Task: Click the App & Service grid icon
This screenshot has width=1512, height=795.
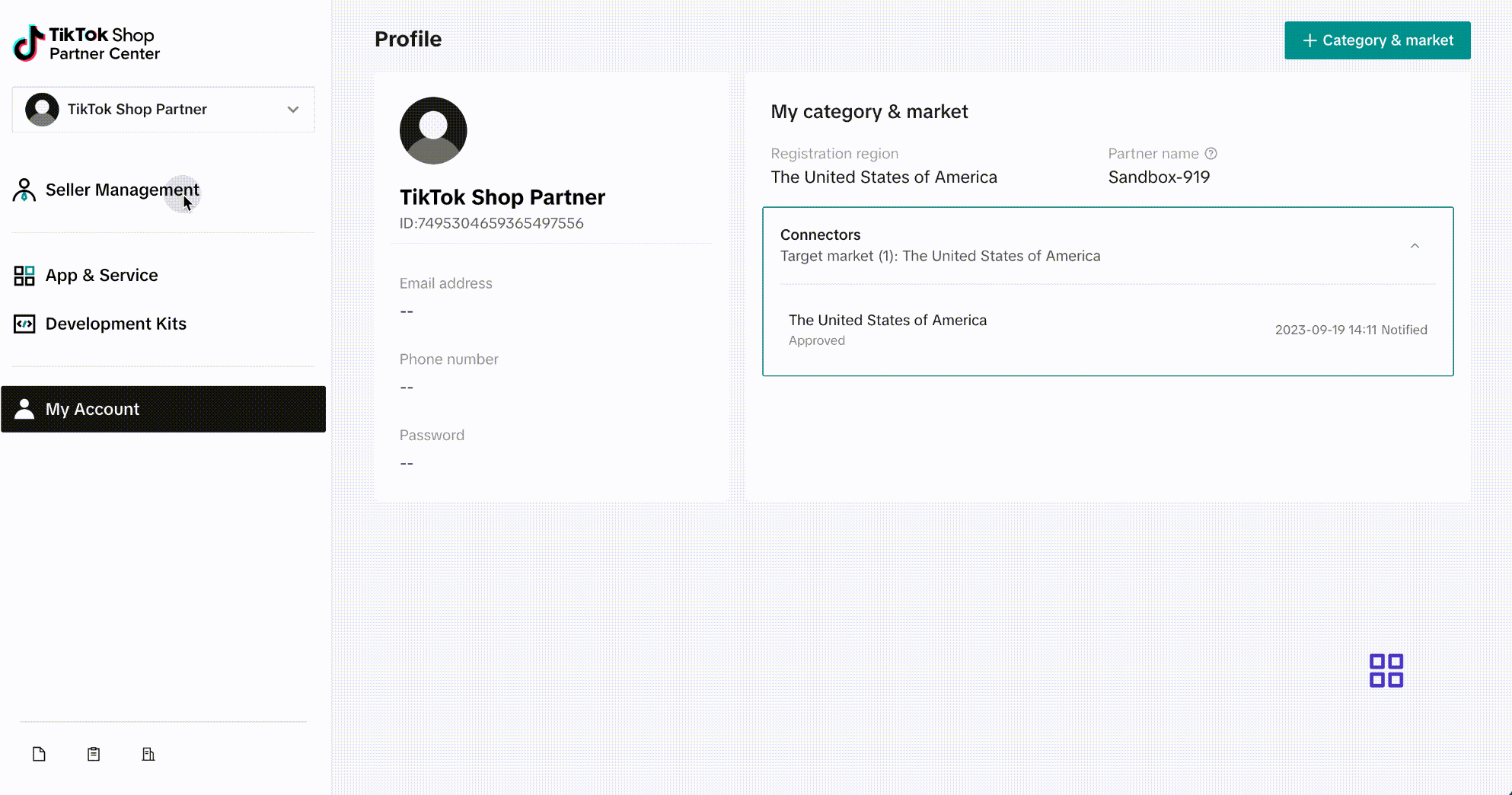Action: (x=24, y=275)
